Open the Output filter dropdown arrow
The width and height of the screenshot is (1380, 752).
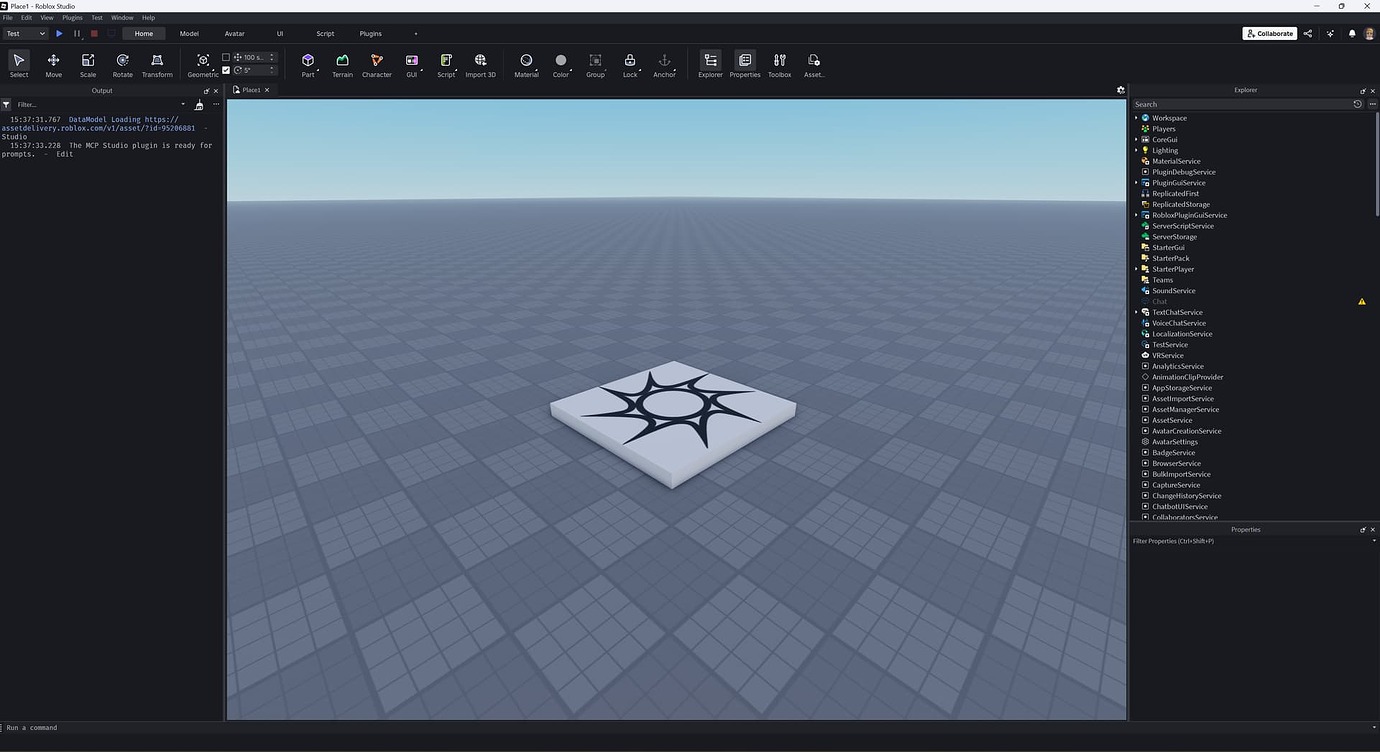(x=183, y=104)
